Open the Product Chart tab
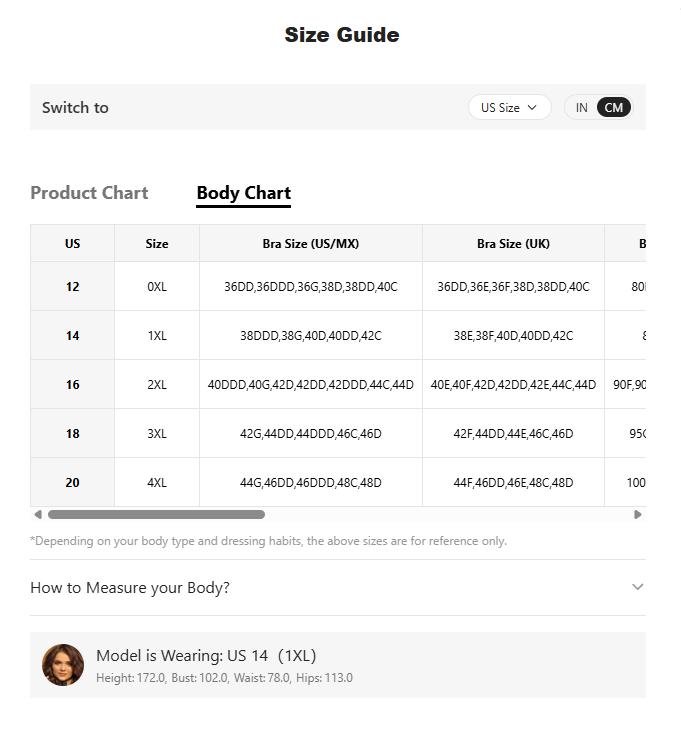The image size is (681, 736). click(89, 193)
